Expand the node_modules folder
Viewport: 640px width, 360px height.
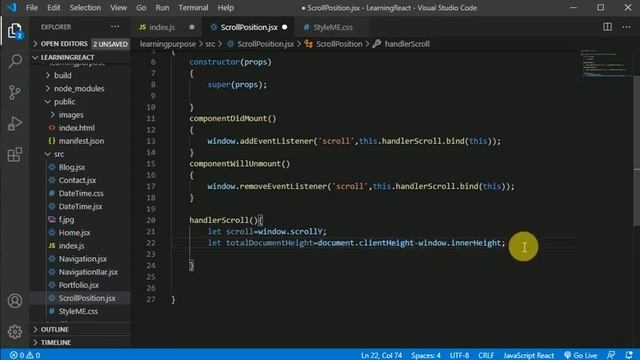click(x=79, y=89)
